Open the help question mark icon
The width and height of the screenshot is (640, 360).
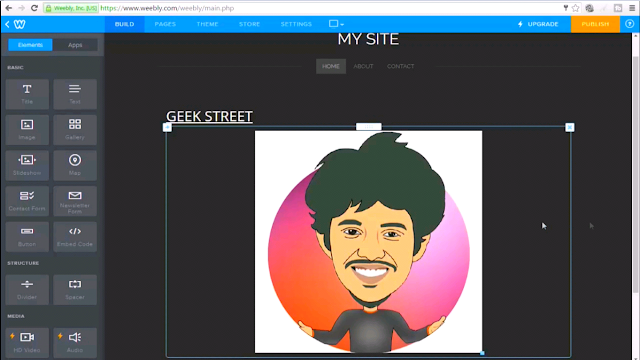click(x=629, y=24)
